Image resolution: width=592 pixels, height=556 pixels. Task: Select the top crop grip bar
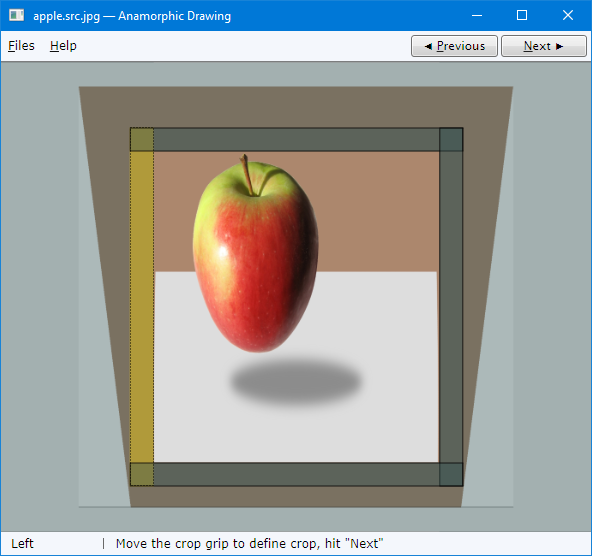(x=296, y=140)
